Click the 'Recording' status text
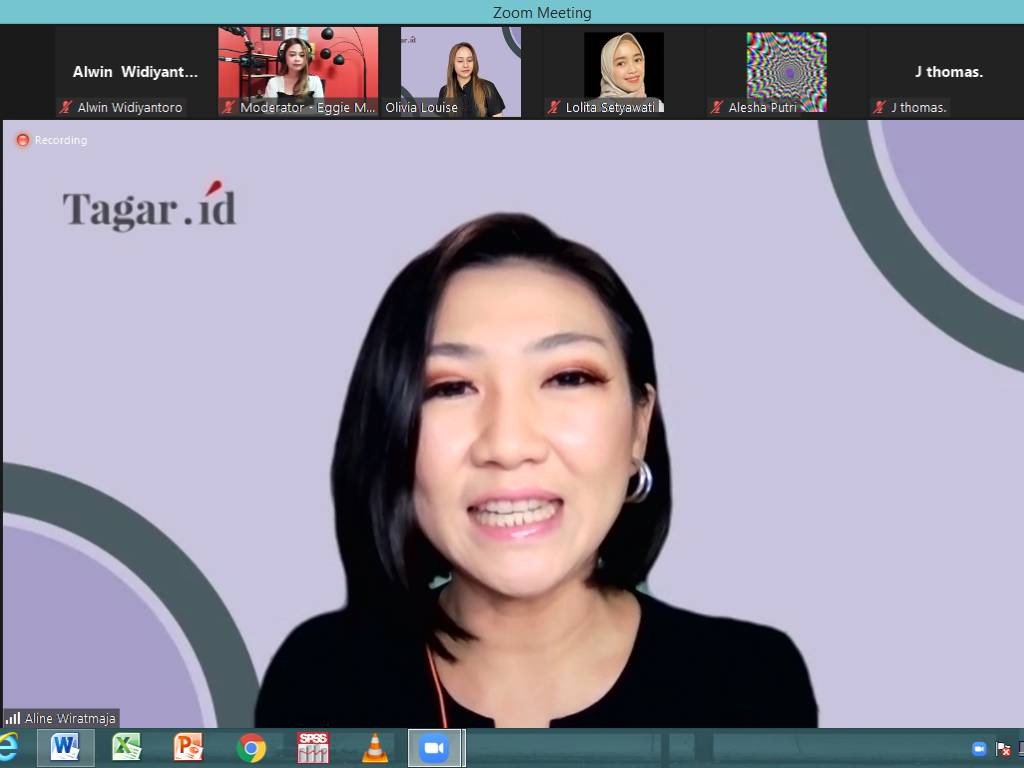This screenshot has width=1024, height=768. point(61,140)
